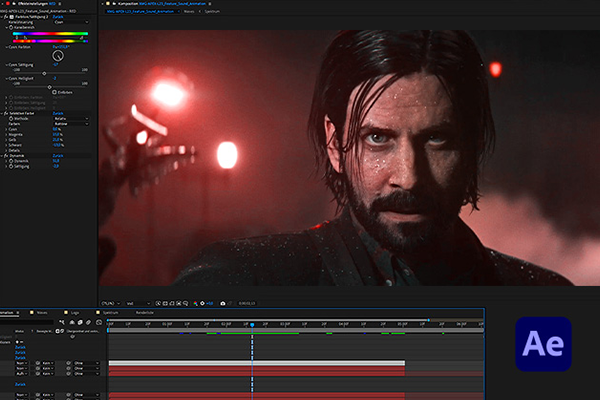Click the Cyan Helligkeit slider handle
The image size is (600, 400).
point(49,87)
